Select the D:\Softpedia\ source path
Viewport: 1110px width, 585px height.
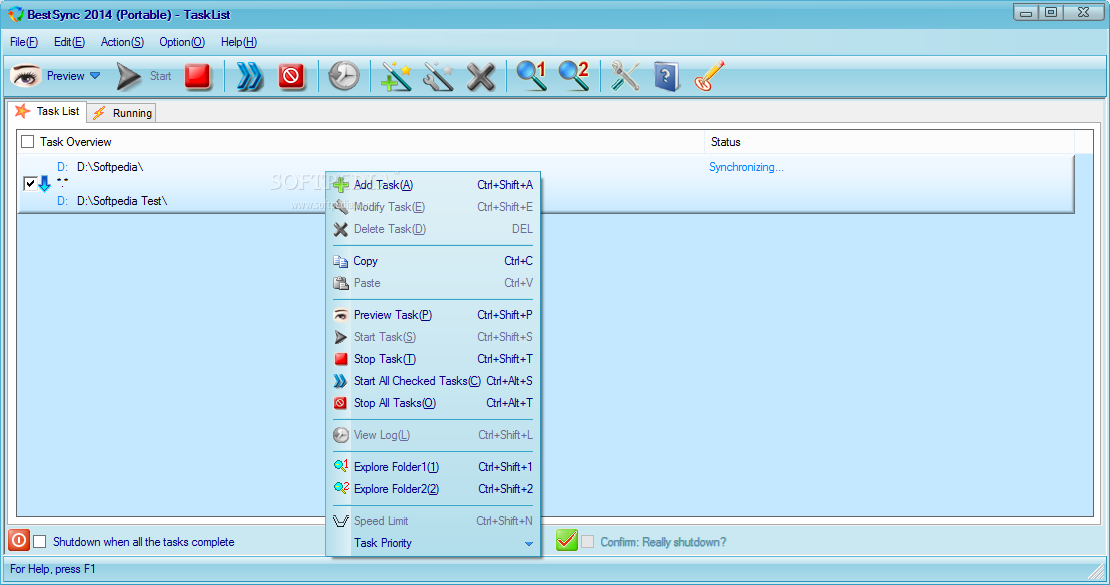coord(110,167)
